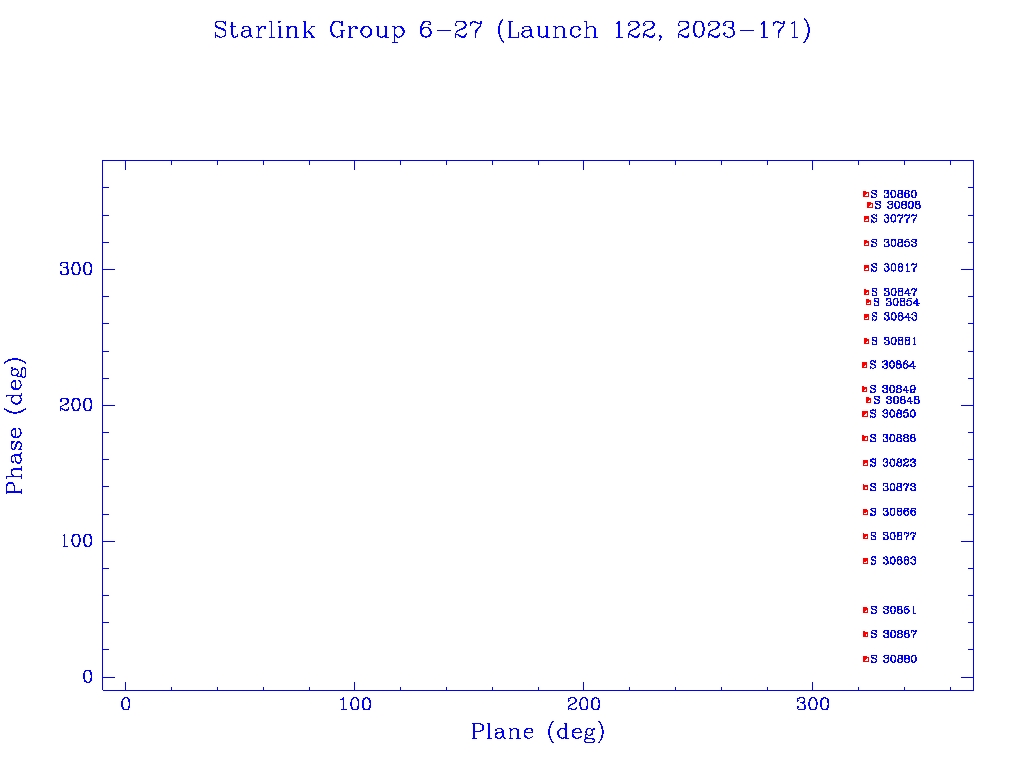Click the S 30864 satellite label
Viewport: 1024px width, 768px height.
(892, 365)
